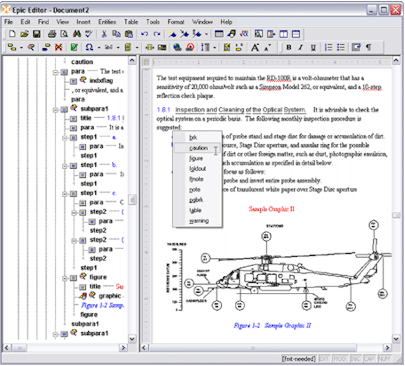Collapse the step1 b. tree node
Image resolution: width=405 pixels, height=366 pixels.
point(65,165)
